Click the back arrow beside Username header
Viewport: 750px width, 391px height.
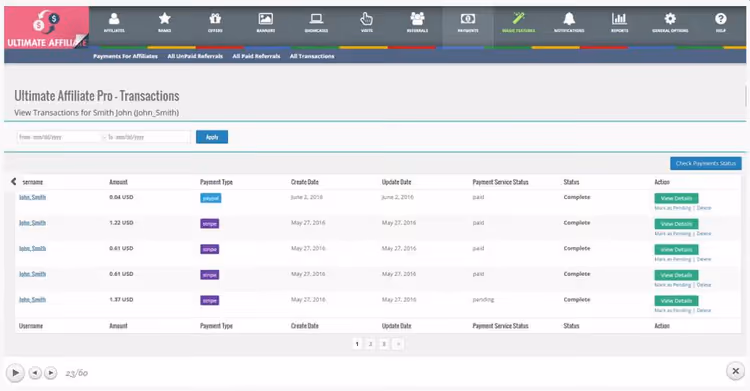(13, 181)
